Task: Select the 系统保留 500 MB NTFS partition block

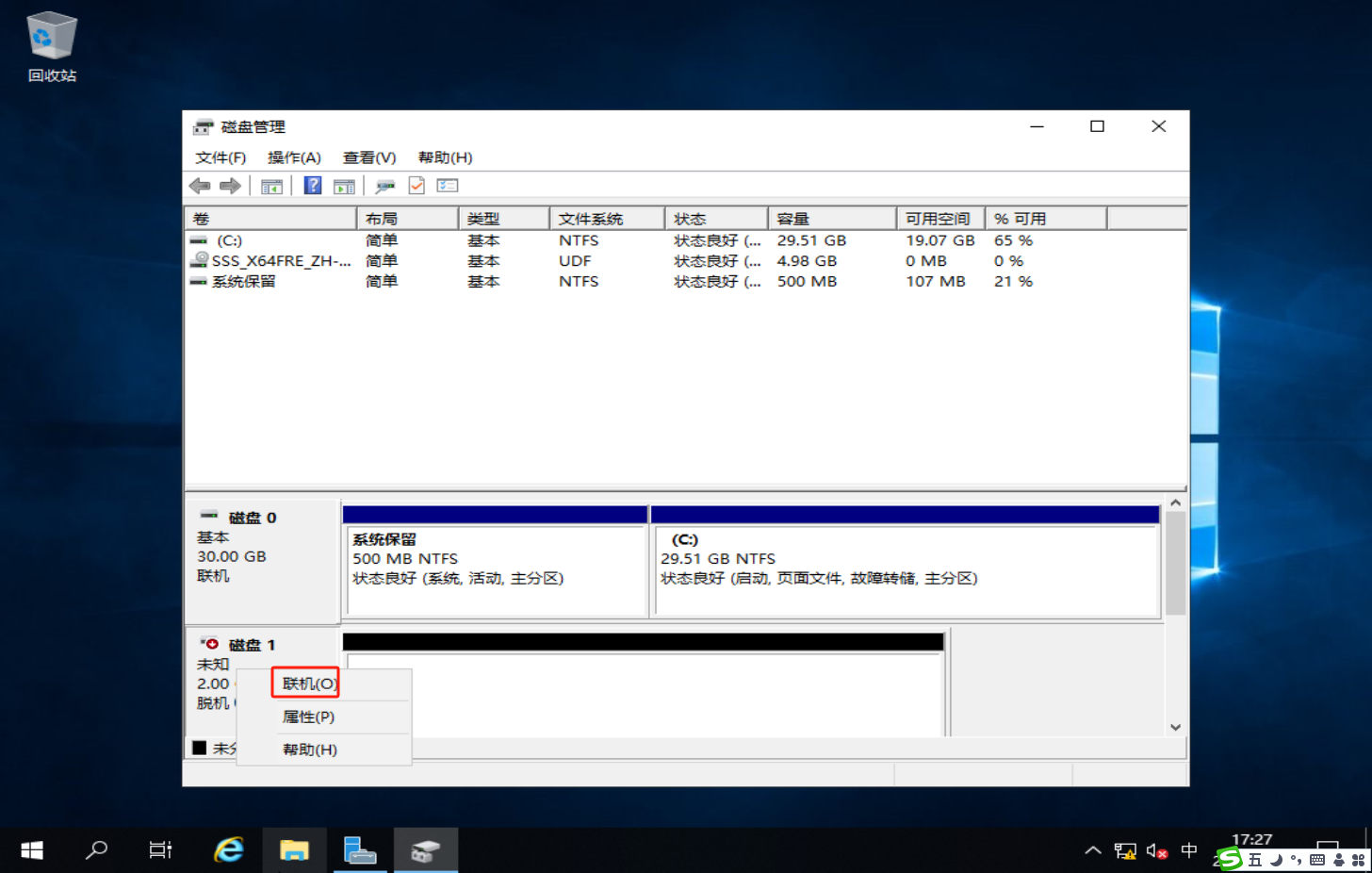Action: [x=496, y=562]
